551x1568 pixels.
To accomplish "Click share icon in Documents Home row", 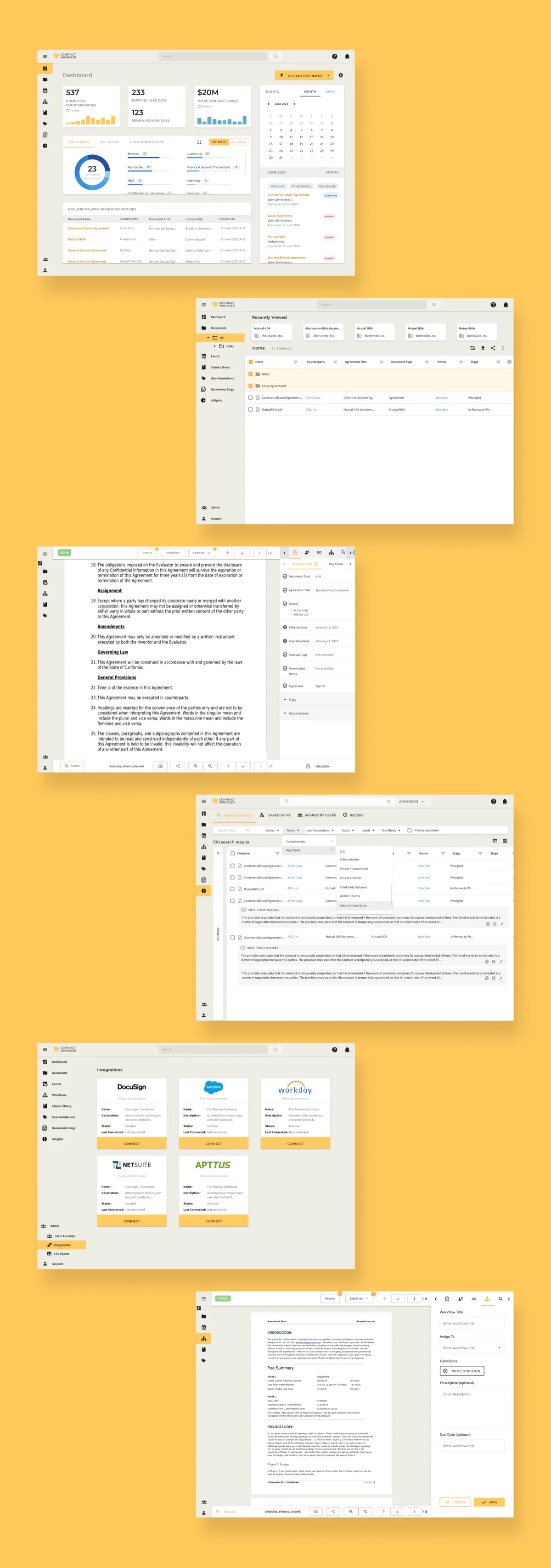I will (493, 348).
